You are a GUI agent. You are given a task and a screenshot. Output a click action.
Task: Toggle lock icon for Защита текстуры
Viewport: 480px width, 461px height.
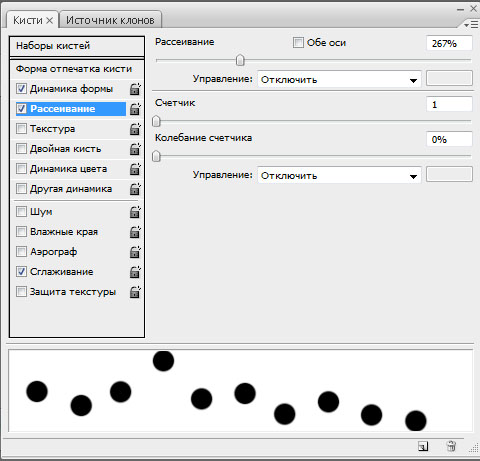135,292
